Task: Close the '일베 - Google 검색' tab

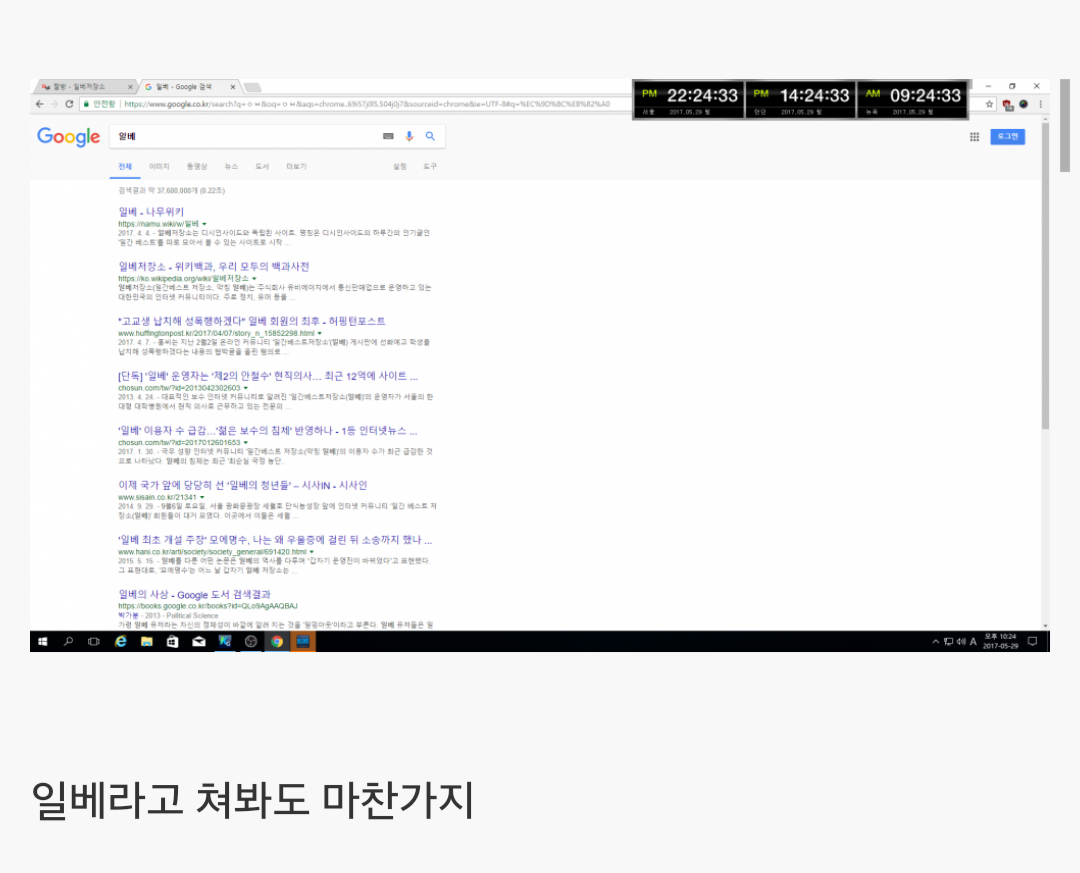Action: point(233,87)
